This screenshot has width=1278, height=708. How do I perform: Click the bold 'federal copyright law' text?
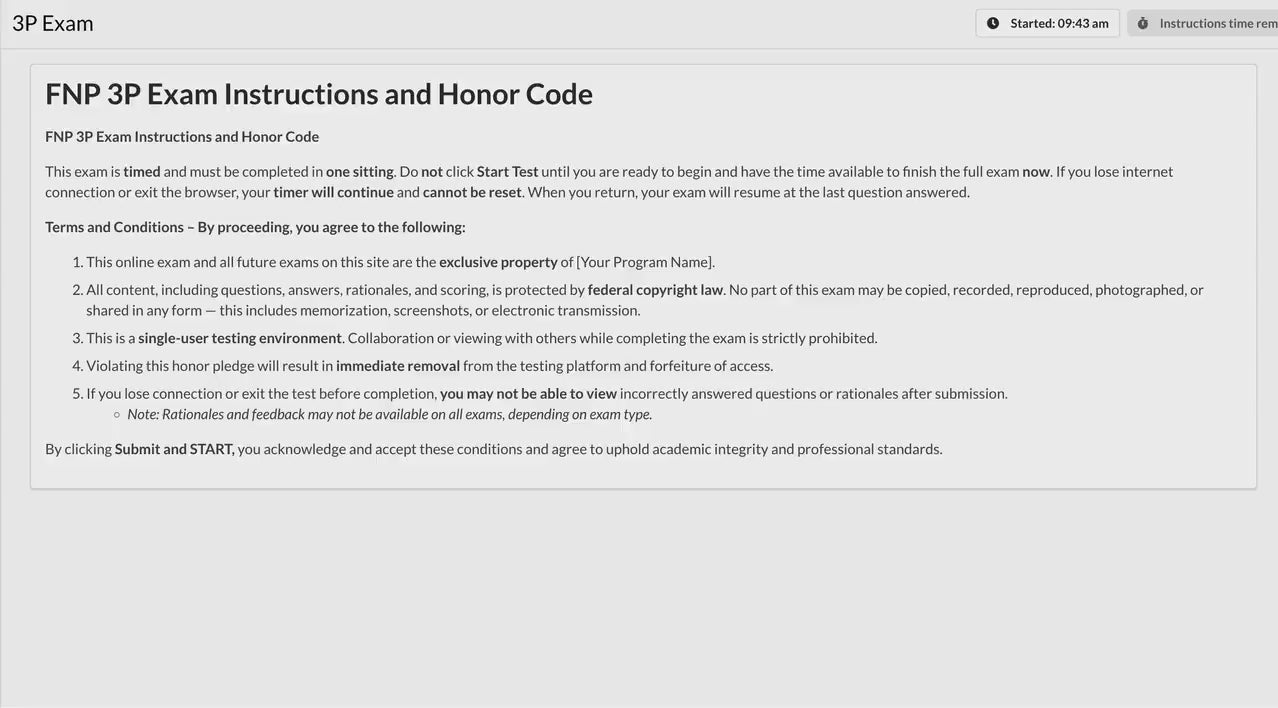[x=655, y=290]
